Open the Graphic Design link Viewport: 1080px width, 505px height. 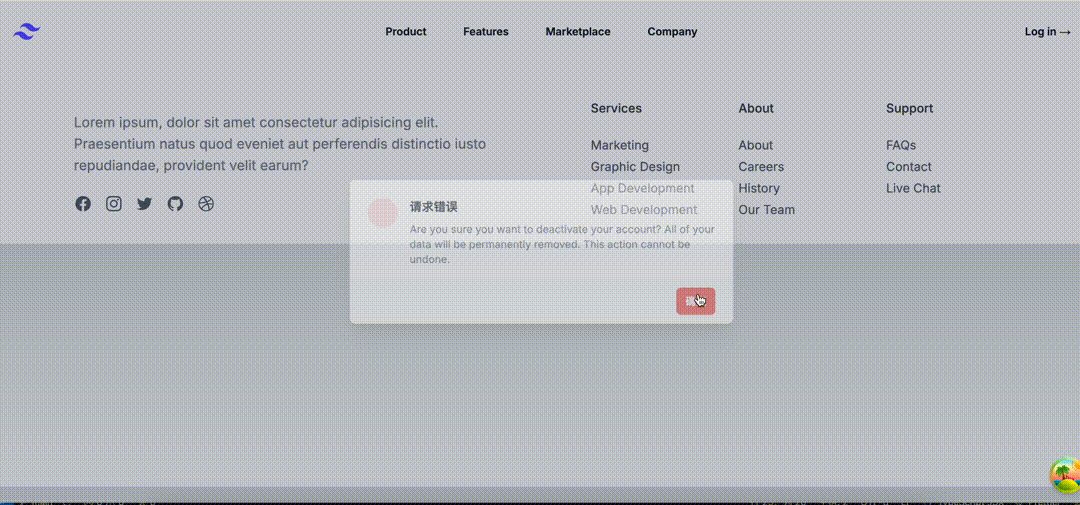pyautogui.click(x=635, y=167)
